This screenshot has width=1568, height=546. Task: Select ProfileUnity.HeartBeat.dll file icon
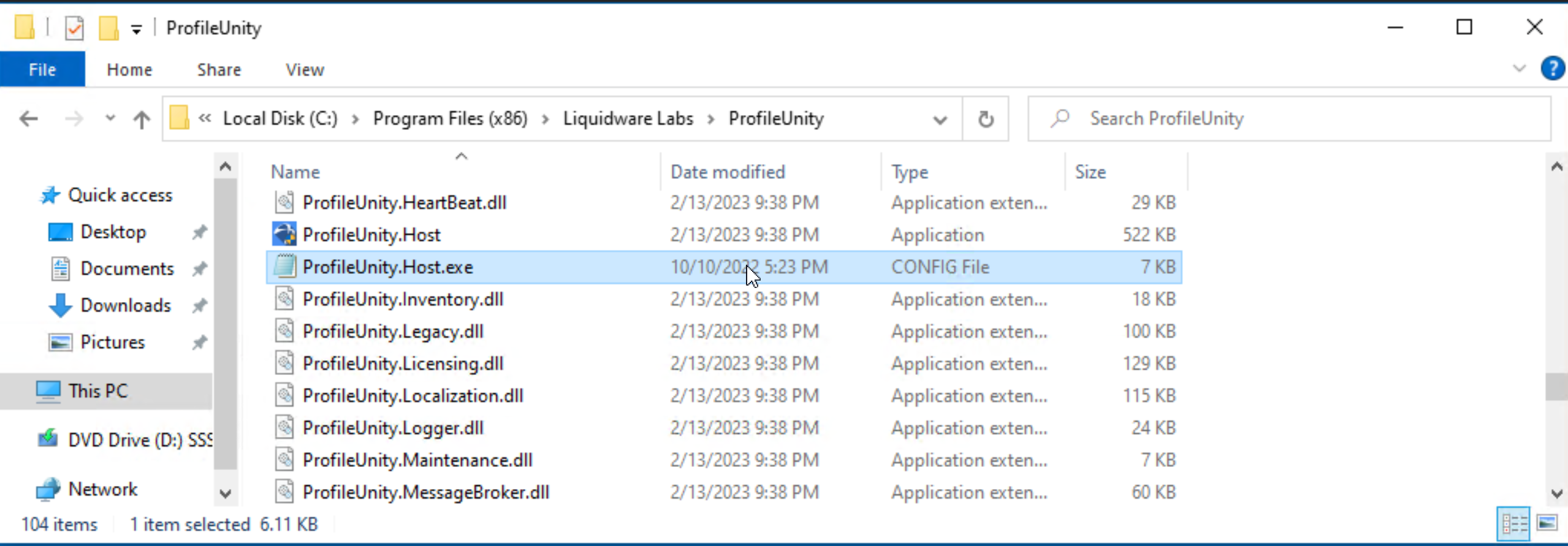(x=284, y=202)
